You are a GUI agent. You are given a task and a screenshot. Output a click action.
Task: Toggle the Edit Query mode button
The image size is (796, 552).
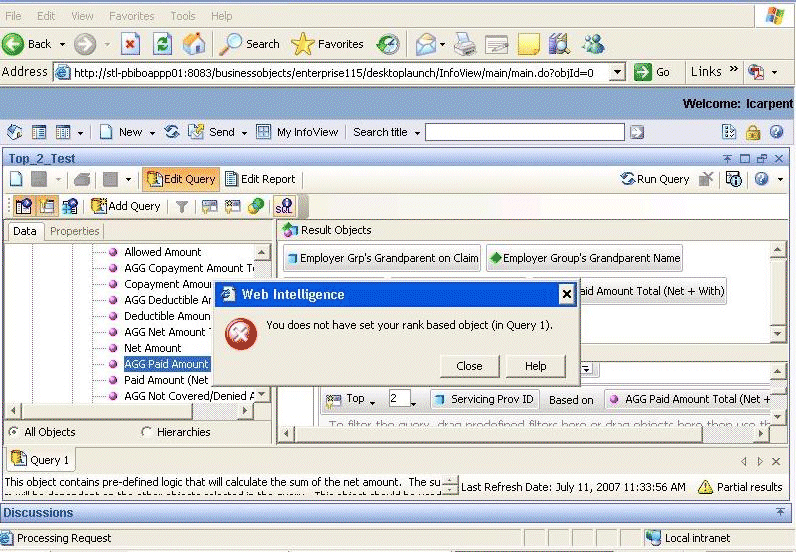180,179
